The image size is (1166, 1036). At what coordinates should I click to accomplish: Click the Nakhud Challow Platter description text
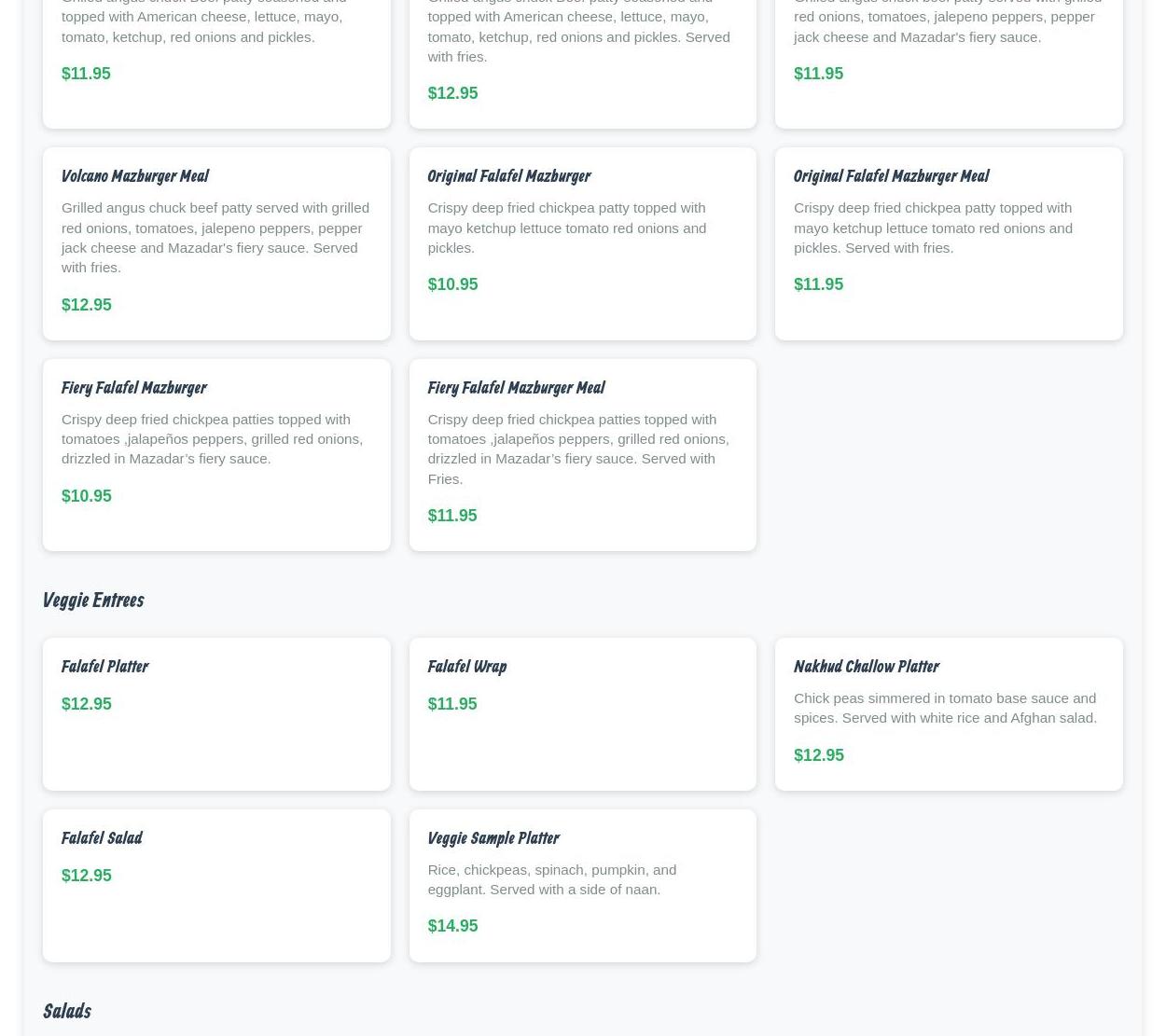pyautogui.click(x=944, y=708)
